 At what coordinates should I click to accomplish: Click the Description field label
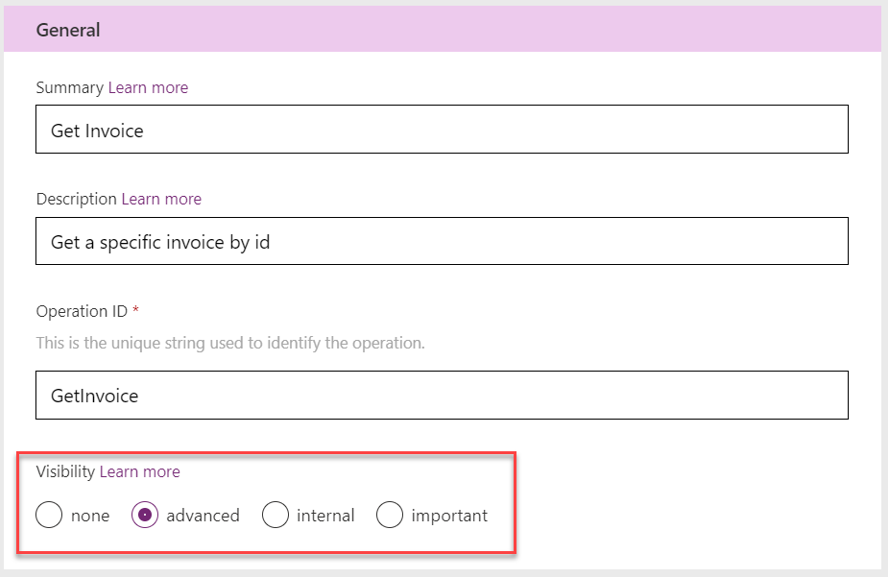[x=76, y=199]
